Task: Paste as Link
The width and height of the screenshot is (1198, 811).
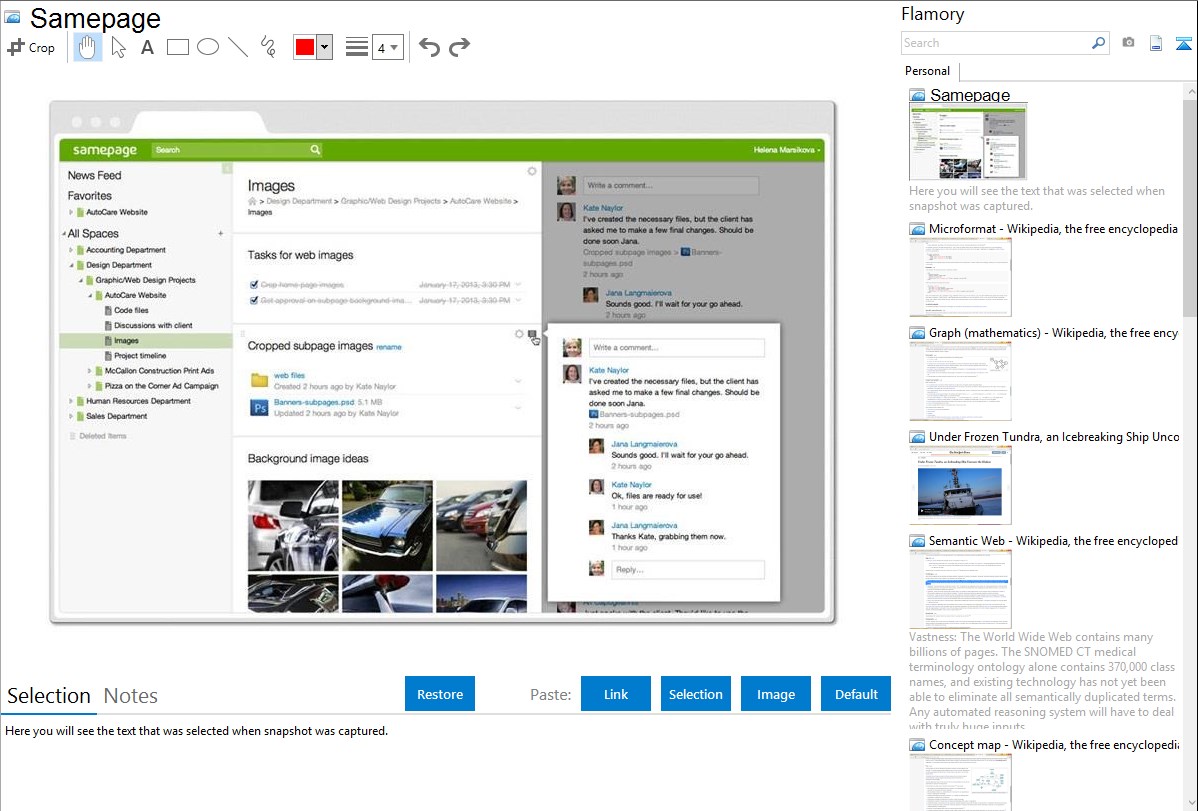Action: [616, 694]
